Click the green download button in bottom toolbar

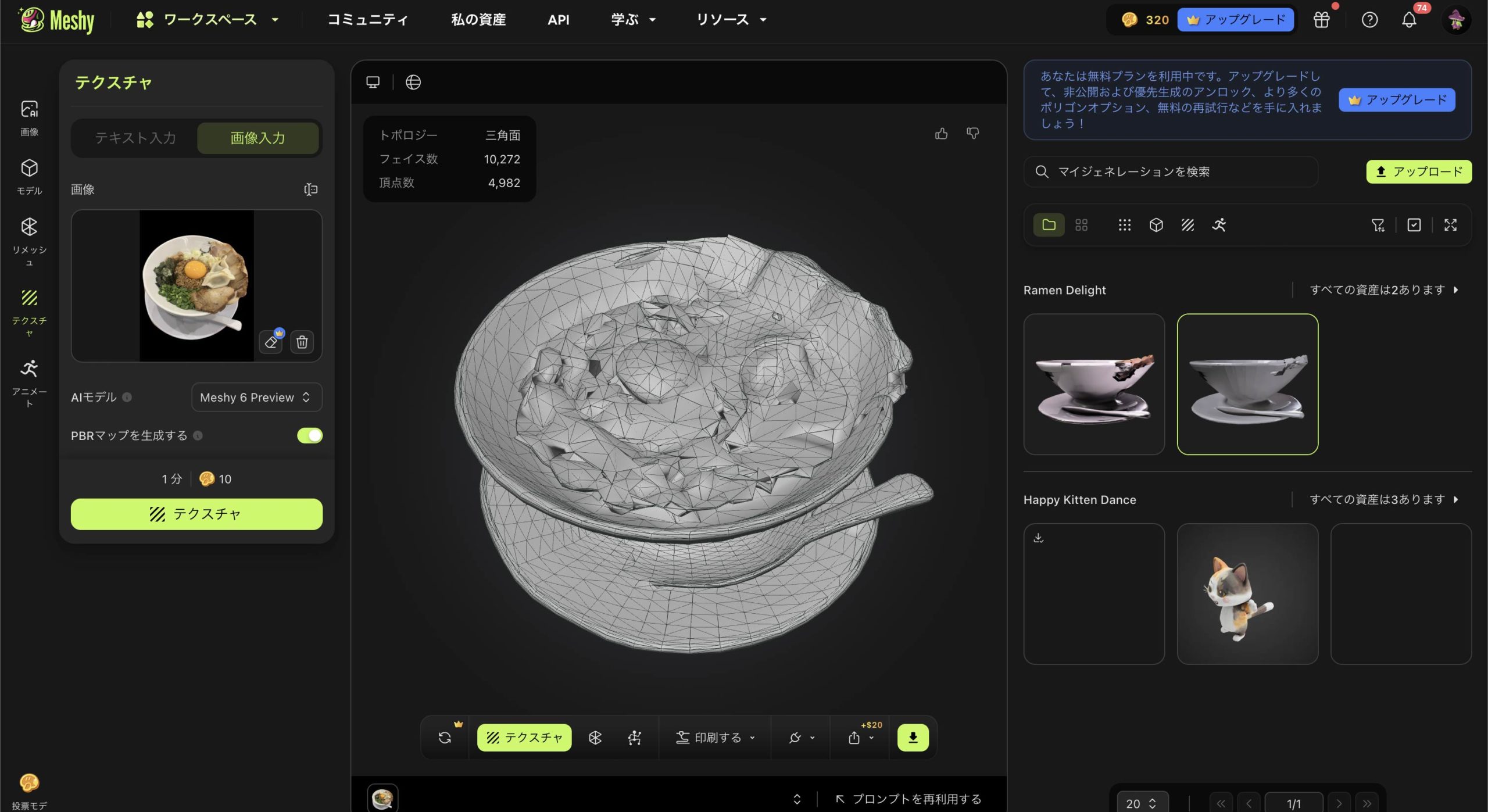(x=913, y=737)
